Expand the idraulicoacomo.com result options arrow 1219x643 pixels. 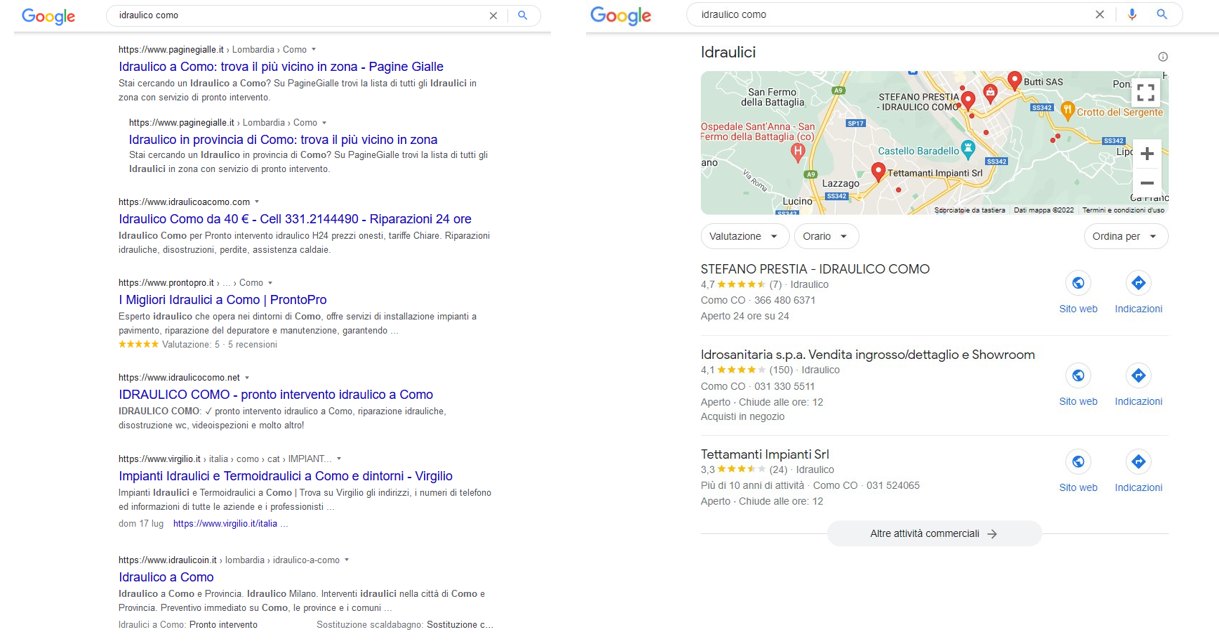click(257, 202)
